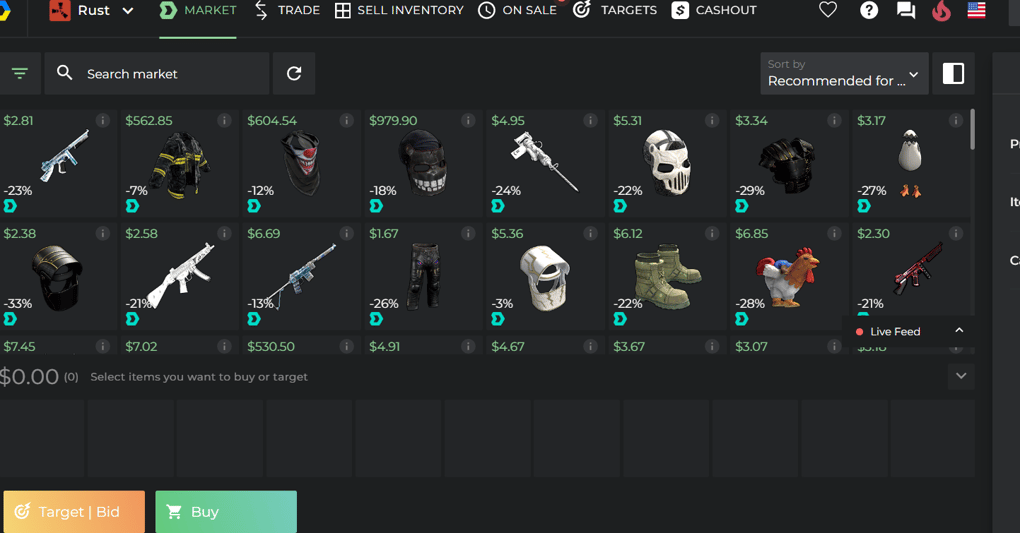The width and height of the screenshot is (1020, 533).
Task: Select the $562.85 firefighter jacket
Action: coord(180,163)
